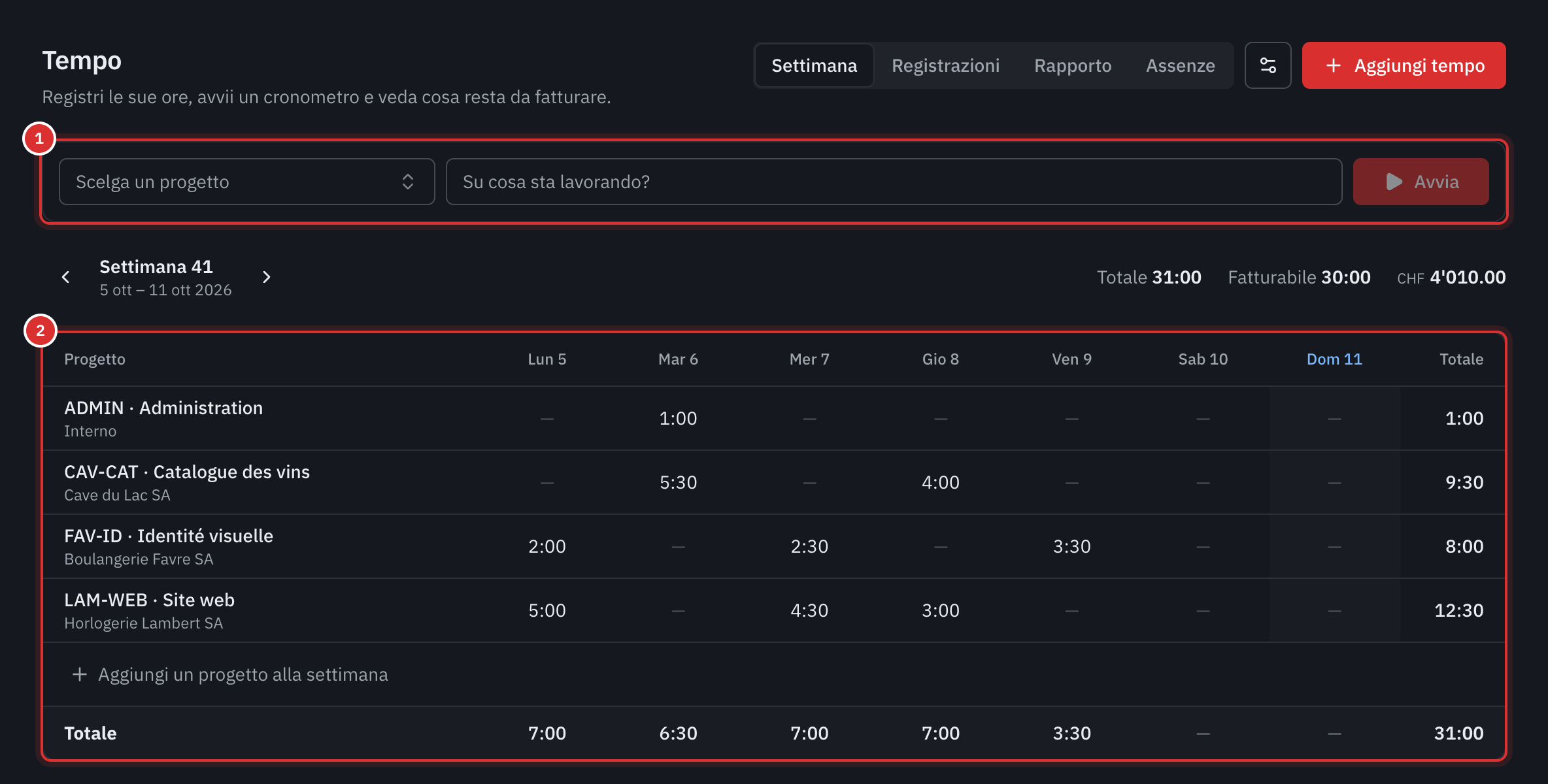Select the FAV-ID · Identité visuelle row
The width and height of the screenshot is (1548, 784).
pos(773,546)
